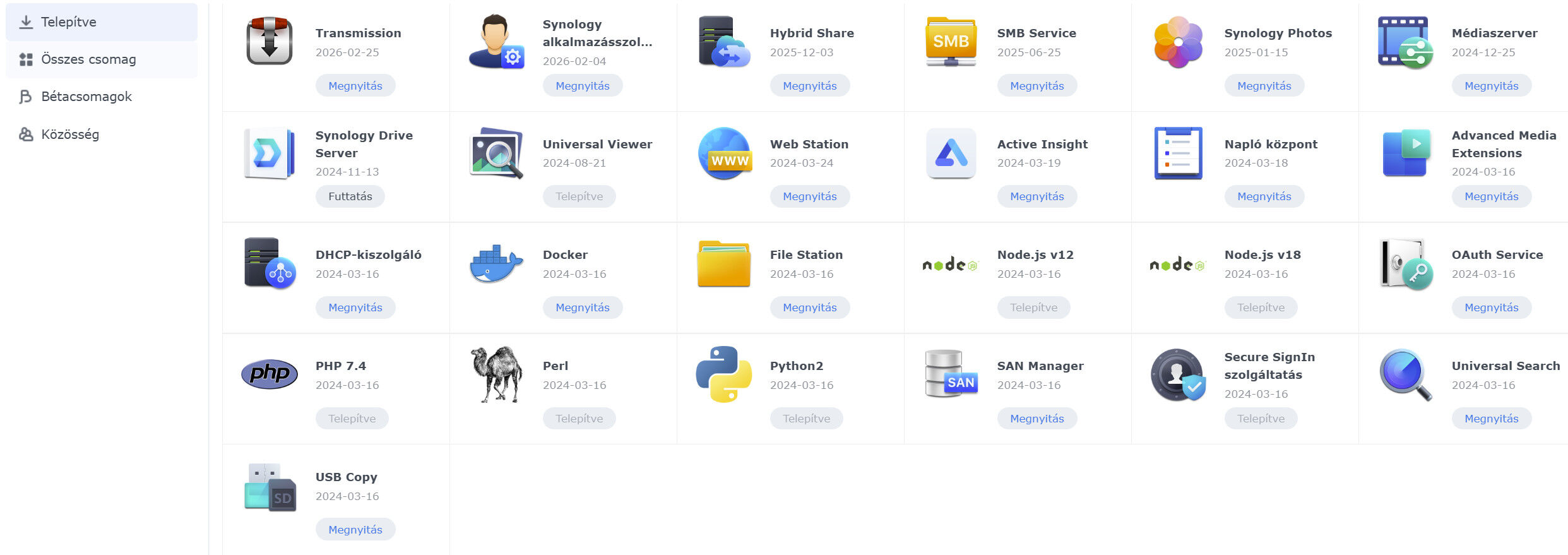Click the Web Station title text
Screen dimensions: 1568x555
click(809, 144)
